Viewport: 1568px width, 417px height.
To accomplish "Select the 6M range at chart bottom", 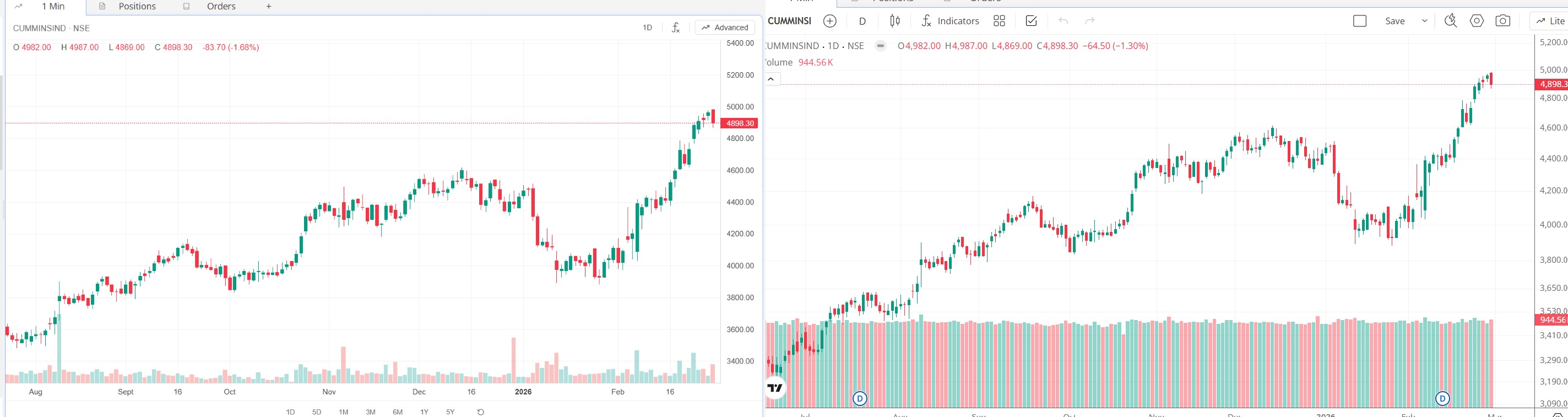I will 398,412.
